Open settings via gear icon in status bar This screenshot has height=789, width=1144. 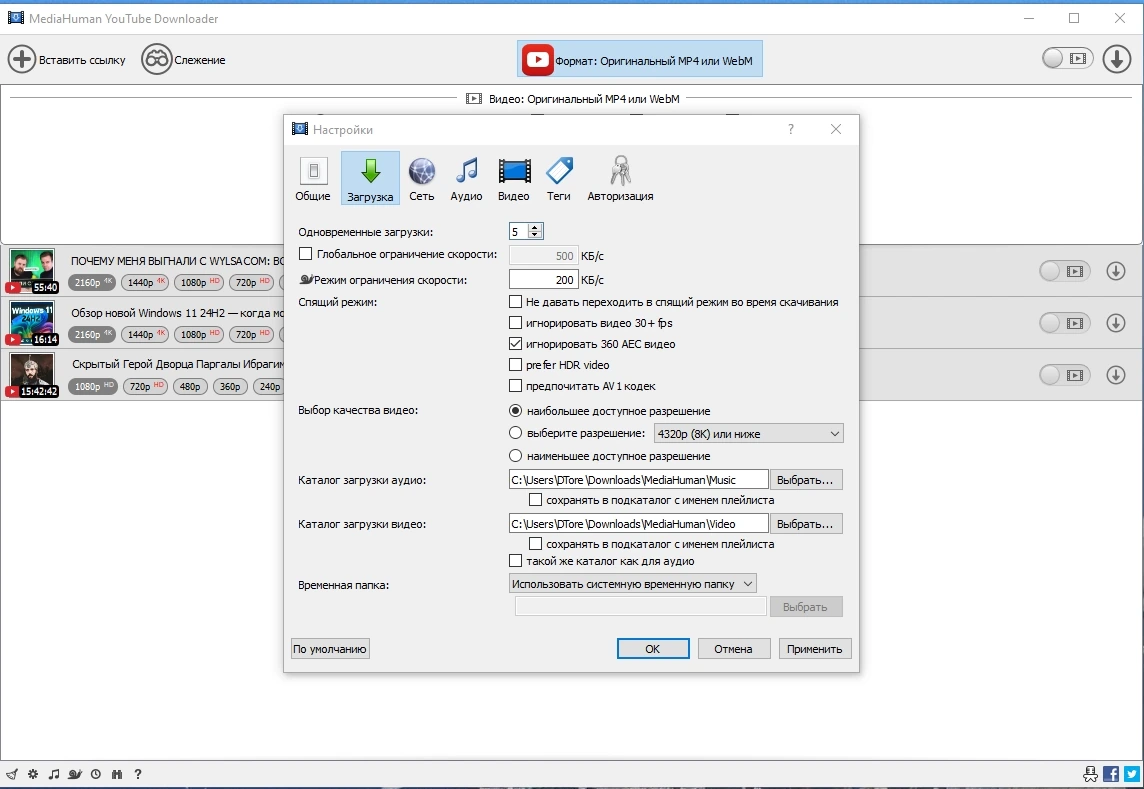(x=33, y=774)
